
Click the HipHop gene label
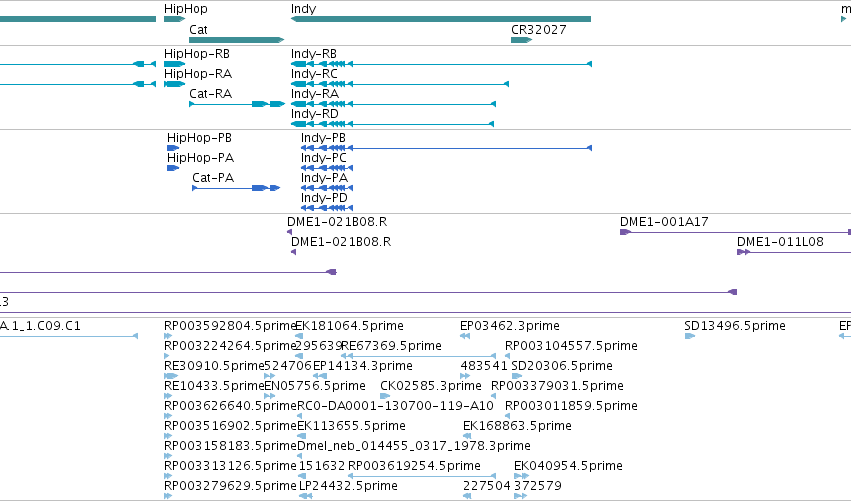(x=186, y=9)
